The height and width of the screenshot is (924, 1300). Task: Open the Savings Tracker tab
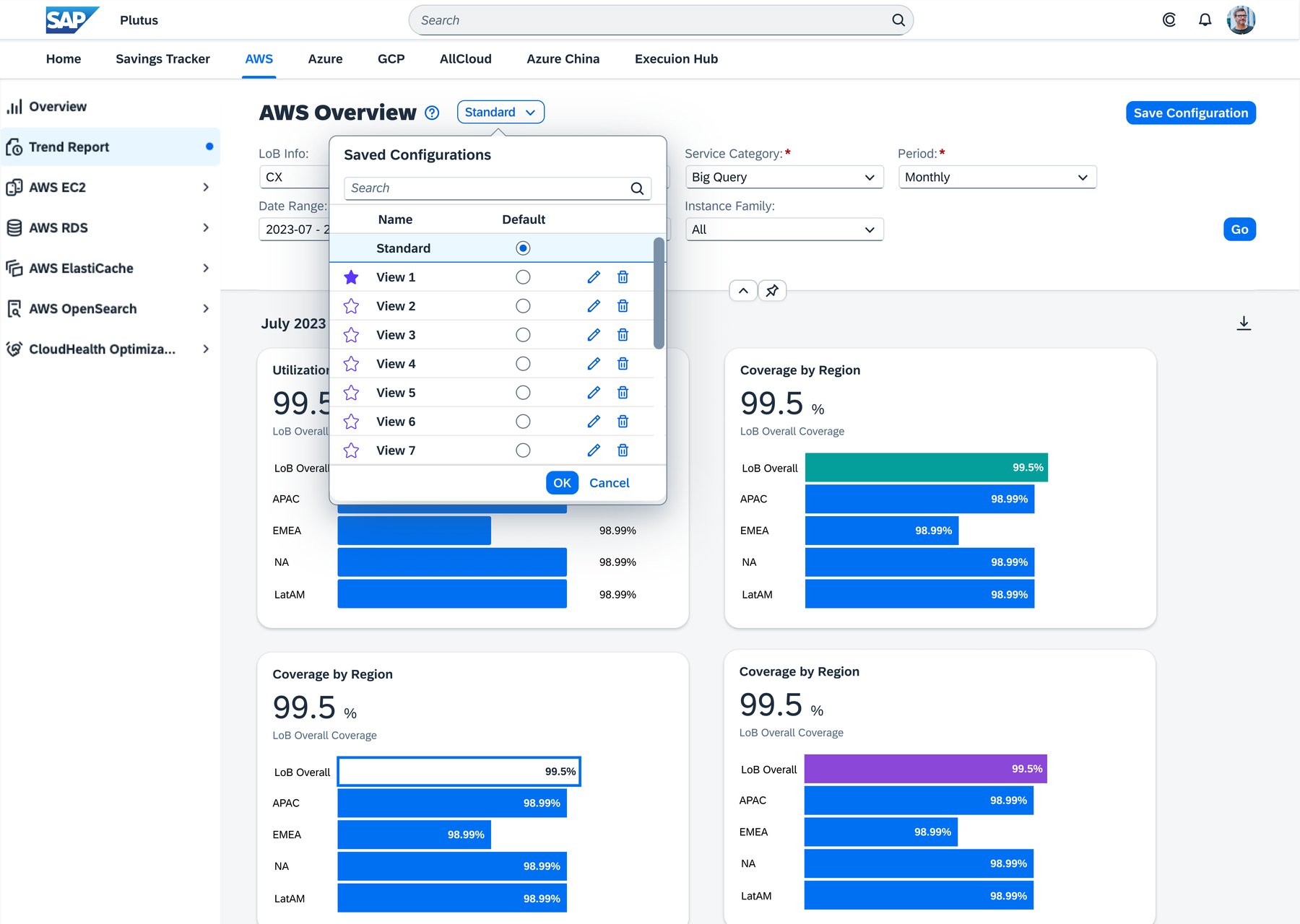162,59
